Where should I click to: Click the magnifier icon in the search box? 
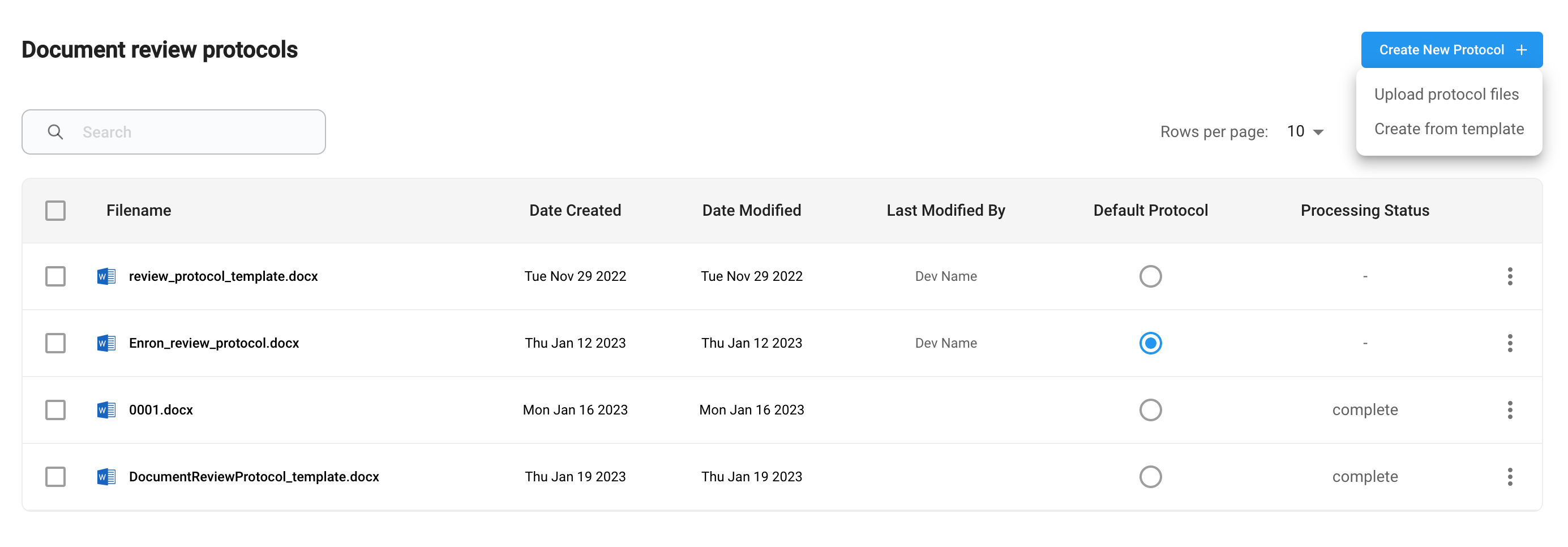click(55, 132)
